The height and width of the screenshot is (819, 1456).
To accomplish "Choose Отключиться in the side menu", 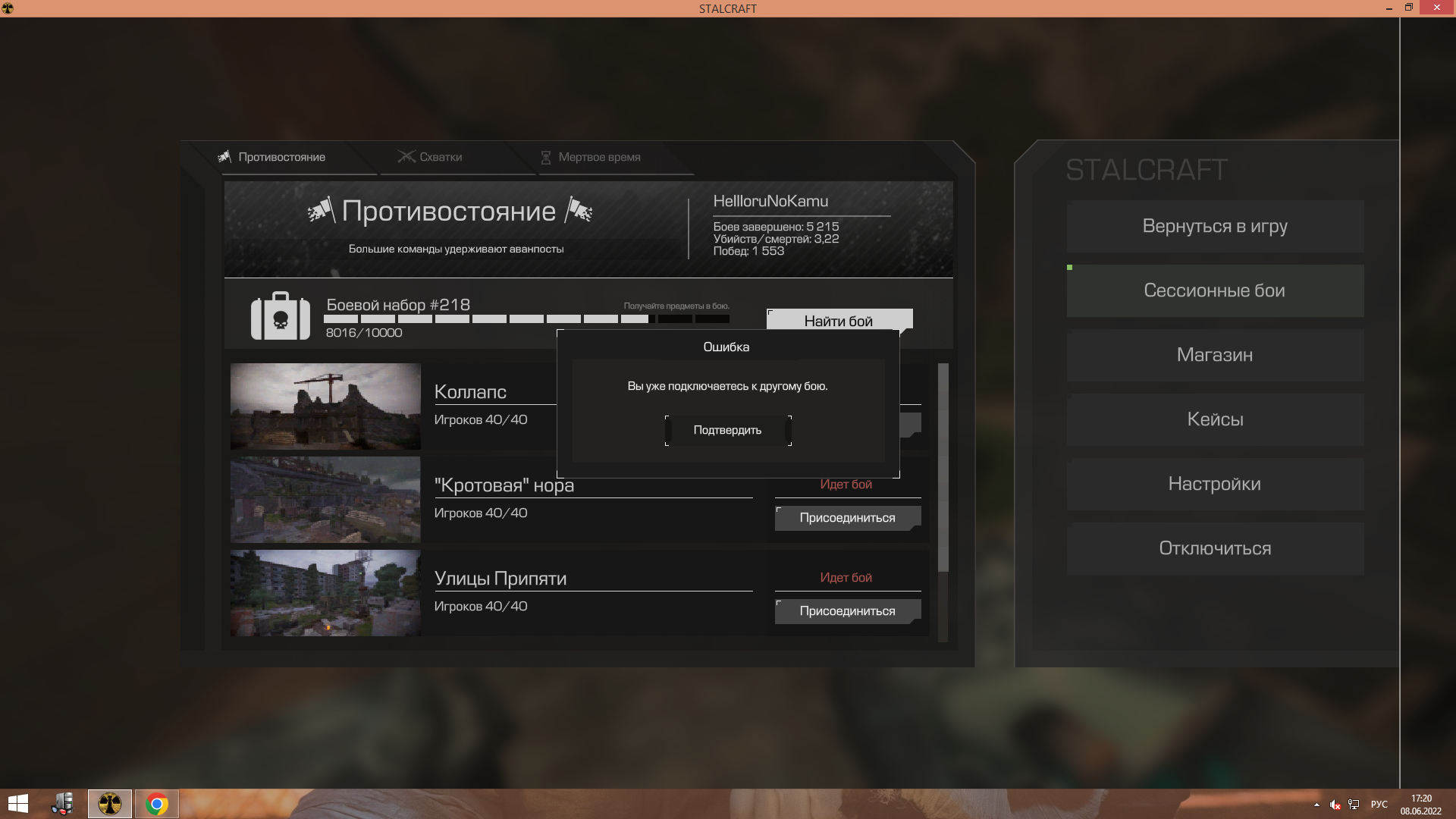I will pyautogui.click(x=1215, y=548).
